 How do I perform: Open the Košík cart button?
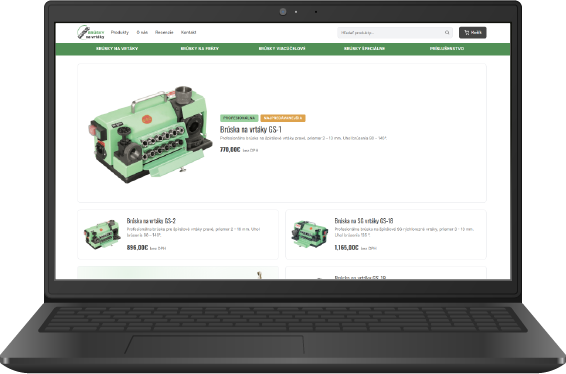point(473,32)
